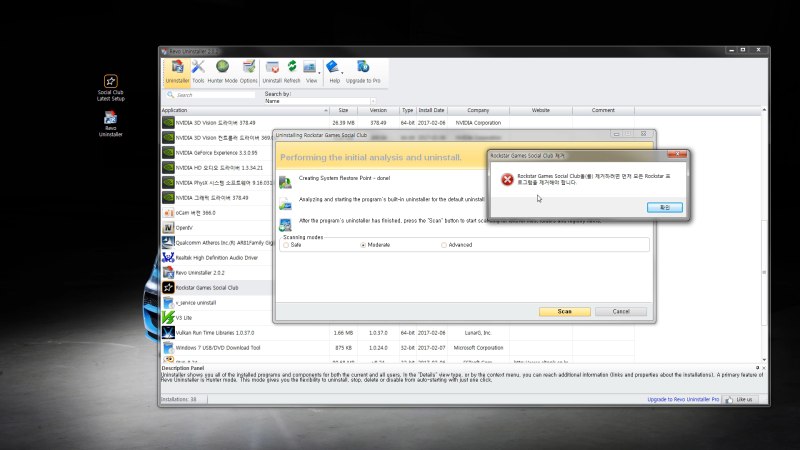Click the Like us button

click(739, 399)
